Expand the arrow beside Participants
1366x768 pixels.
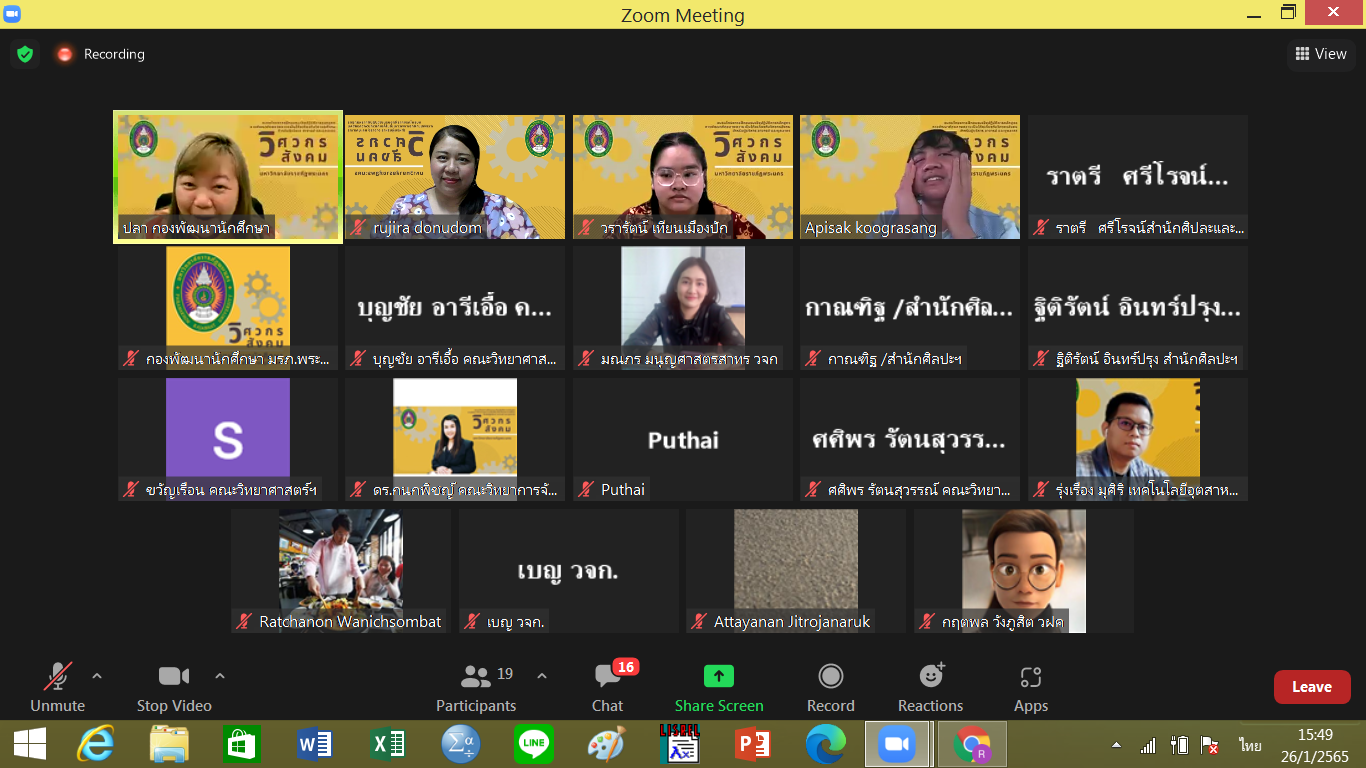click(x=542, y=677)
